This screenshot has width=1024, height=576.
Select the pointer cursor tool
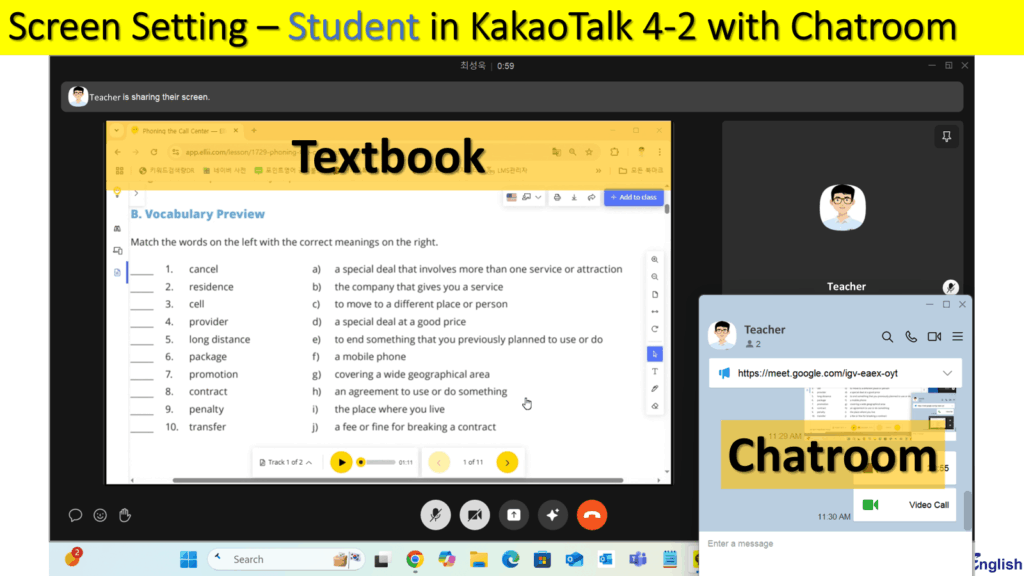click(x=654, y=354)
